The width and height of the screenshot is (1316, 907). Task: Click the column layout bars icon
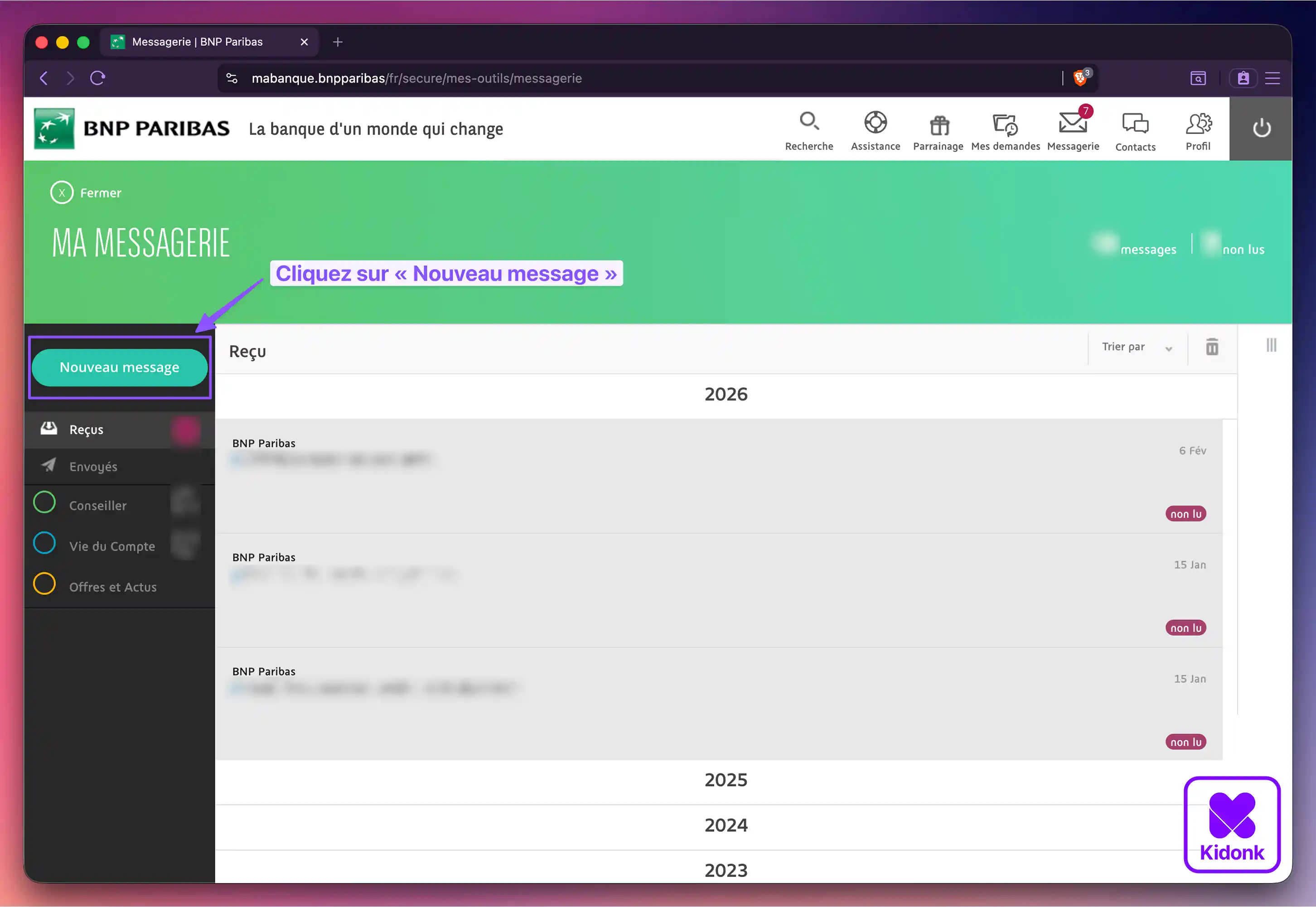point(1272,345)
